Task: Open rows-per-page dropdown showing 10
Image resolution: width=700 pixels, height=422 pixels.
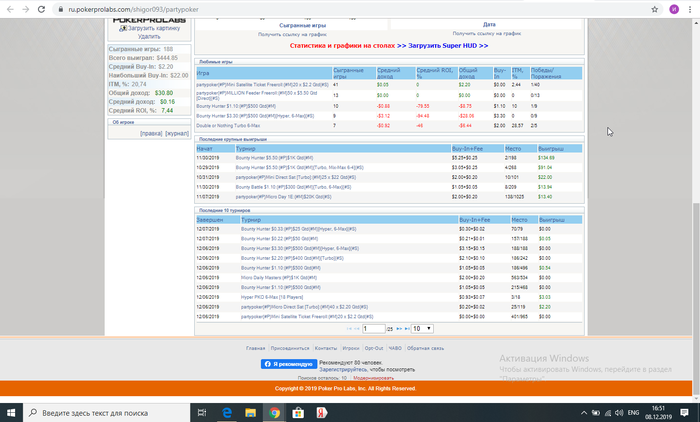Action: tap(422, 329)
